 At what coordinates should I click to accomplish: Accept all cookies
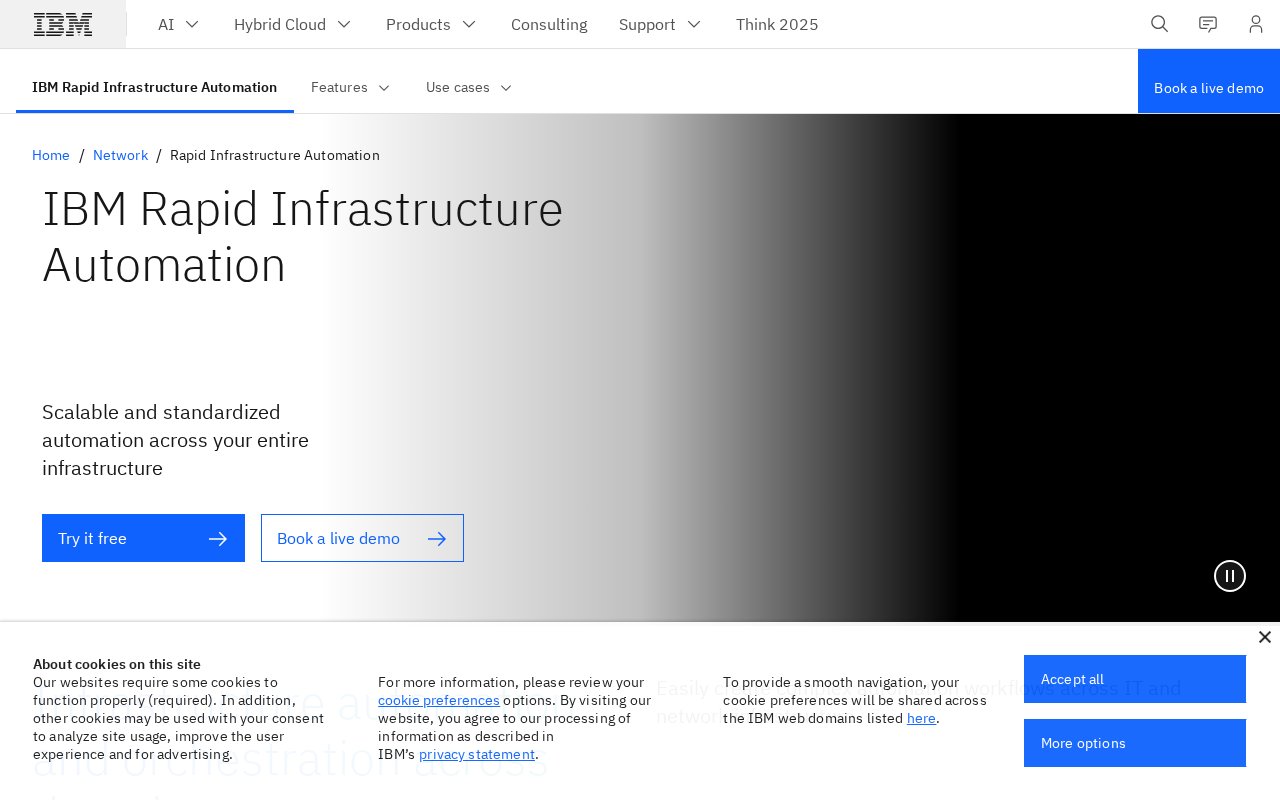[x=1135, y=679]
